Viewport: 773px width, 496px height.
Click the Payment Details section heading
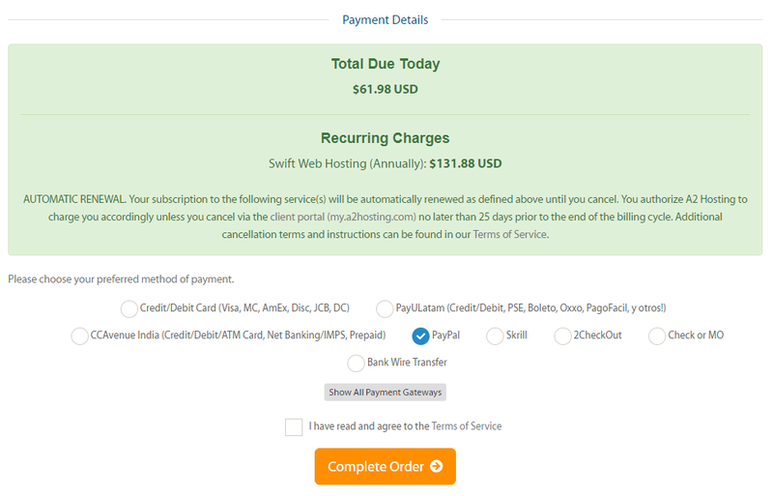click(x=385, y=20)
